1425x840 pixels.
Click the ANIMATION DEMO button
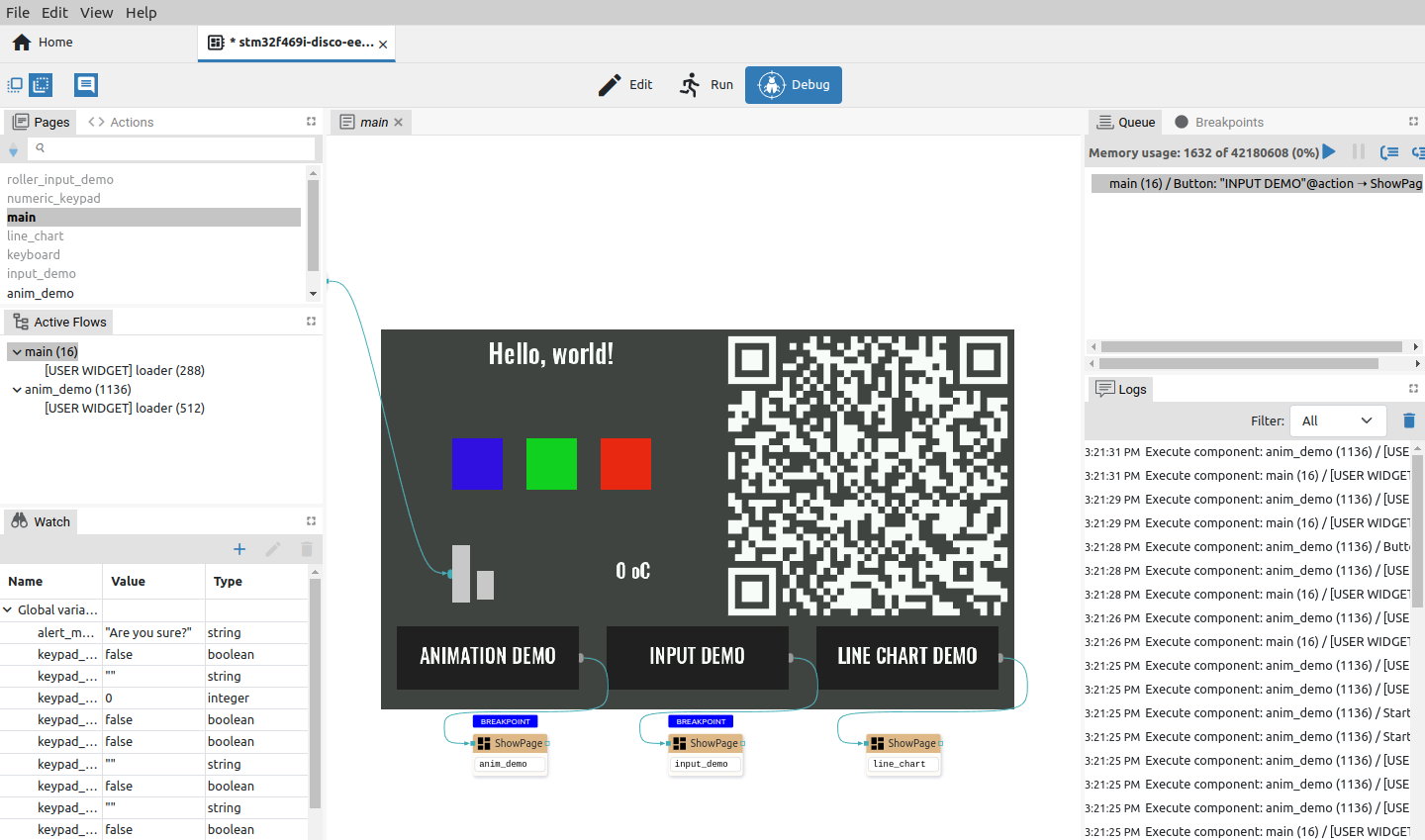point(488,657)
